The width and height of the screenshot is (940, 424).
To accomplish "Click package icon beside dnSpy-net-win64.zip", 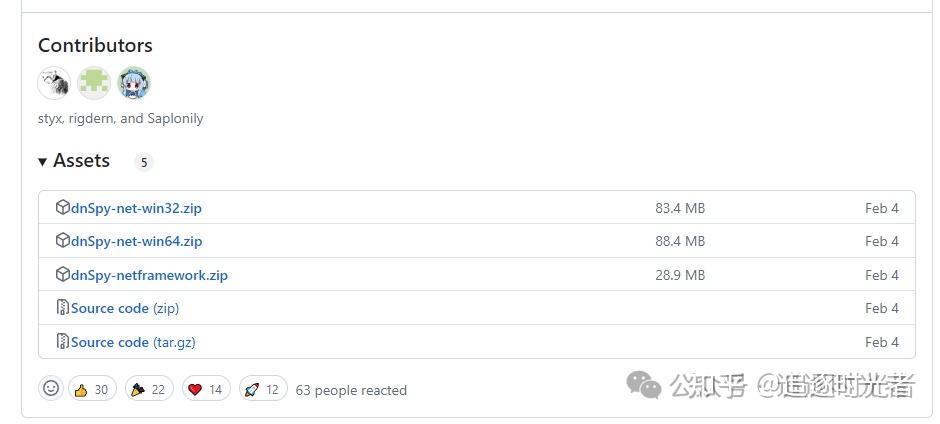I will click(x=63, y=241).
